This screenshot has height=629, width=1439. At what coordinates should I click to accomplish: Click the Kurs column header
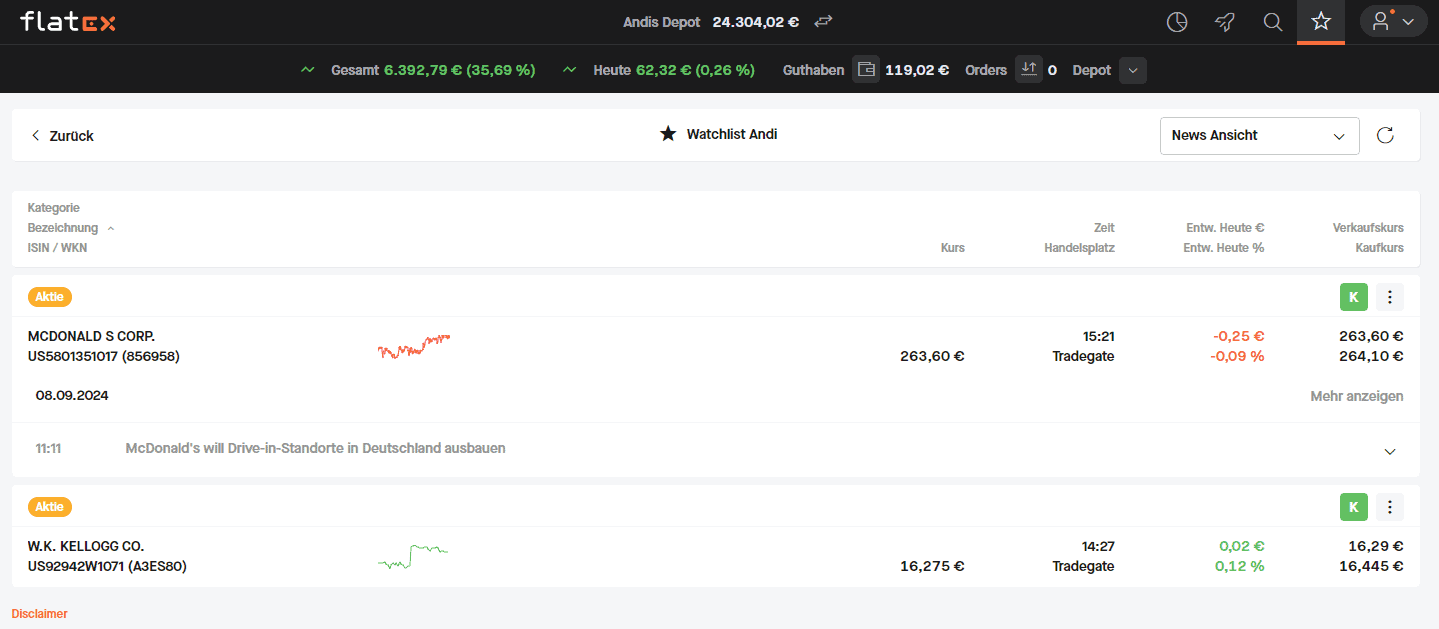coord(952,248)
